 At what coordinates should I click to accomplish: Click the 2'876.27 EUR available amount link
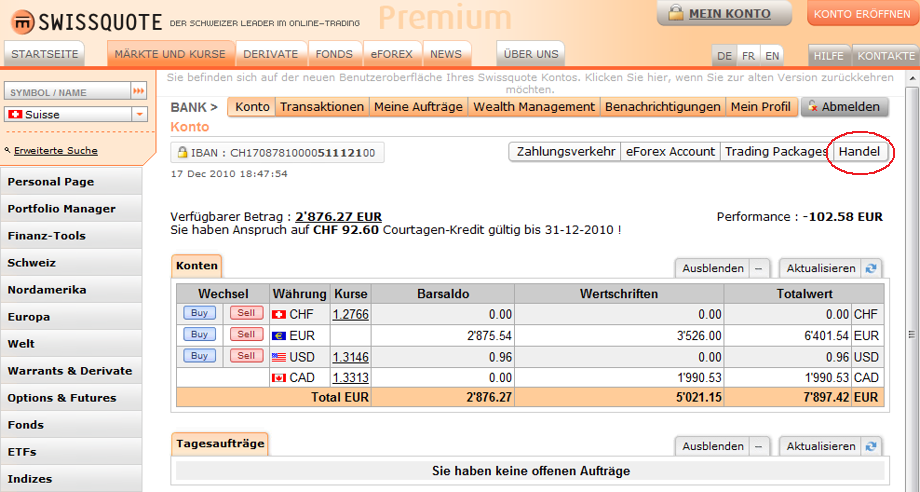point(339,217)
